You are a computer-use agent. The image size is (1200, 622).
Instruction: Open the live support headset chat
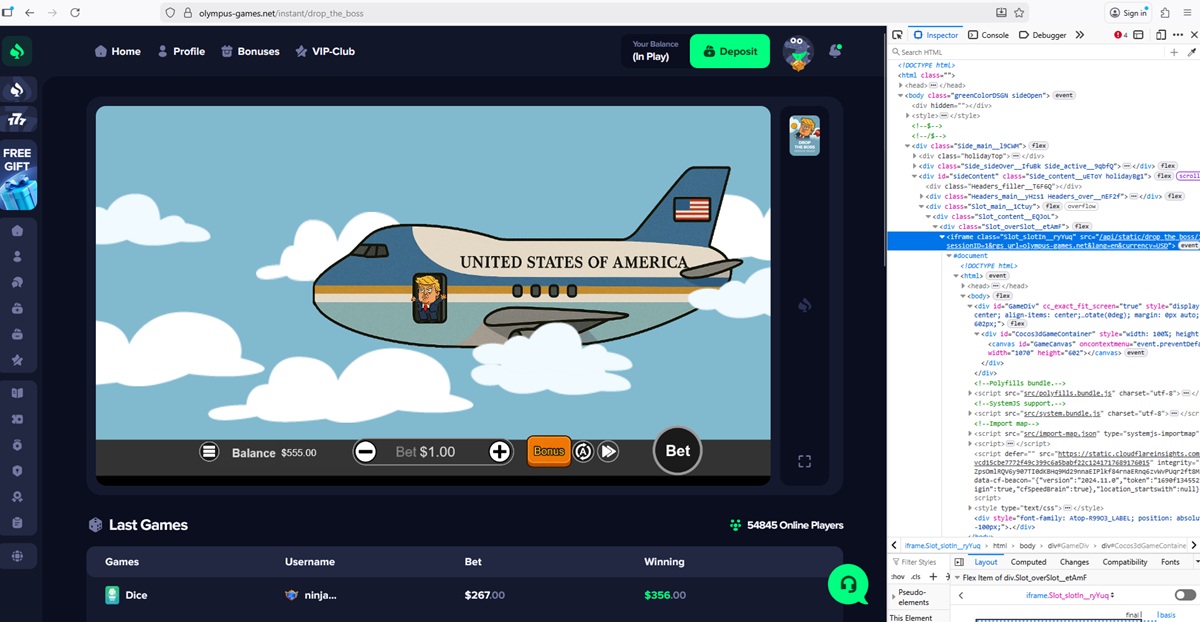coord(848,584)
